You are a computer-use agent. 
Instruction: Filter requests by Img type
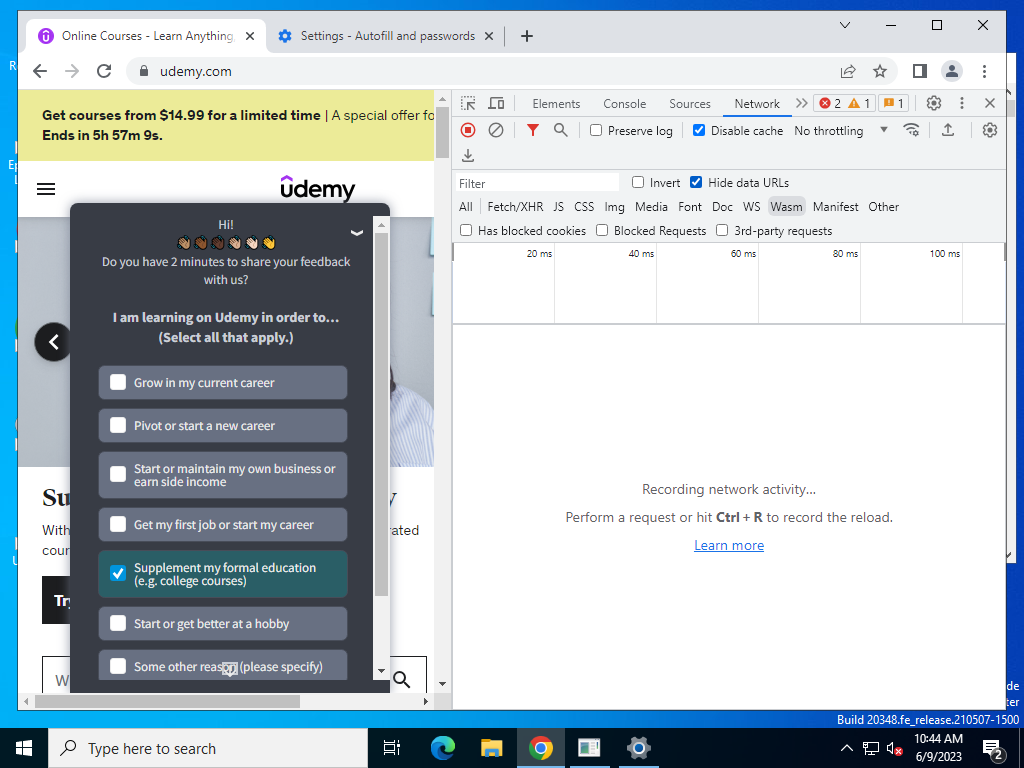coord(614,206)
